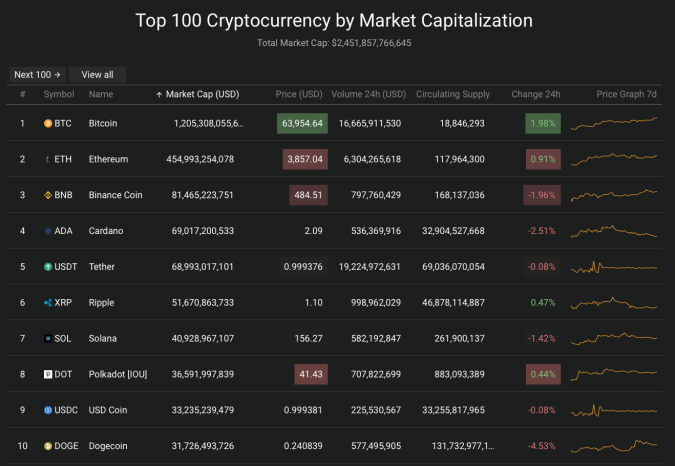Screen dimensions: 675x466
Task: Sort by Change 24h header
Action: pyautogui.click(x=536, y=94)
